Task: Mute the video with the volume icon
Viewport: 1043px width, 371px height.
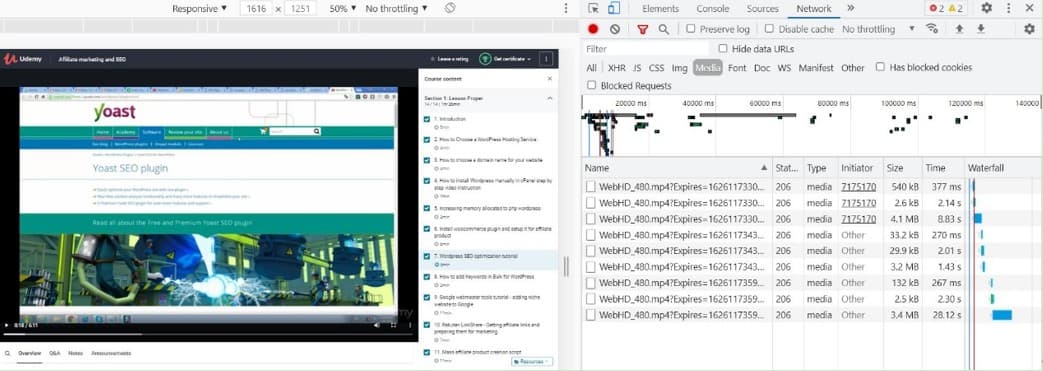Action: click(x=377, y=325)
